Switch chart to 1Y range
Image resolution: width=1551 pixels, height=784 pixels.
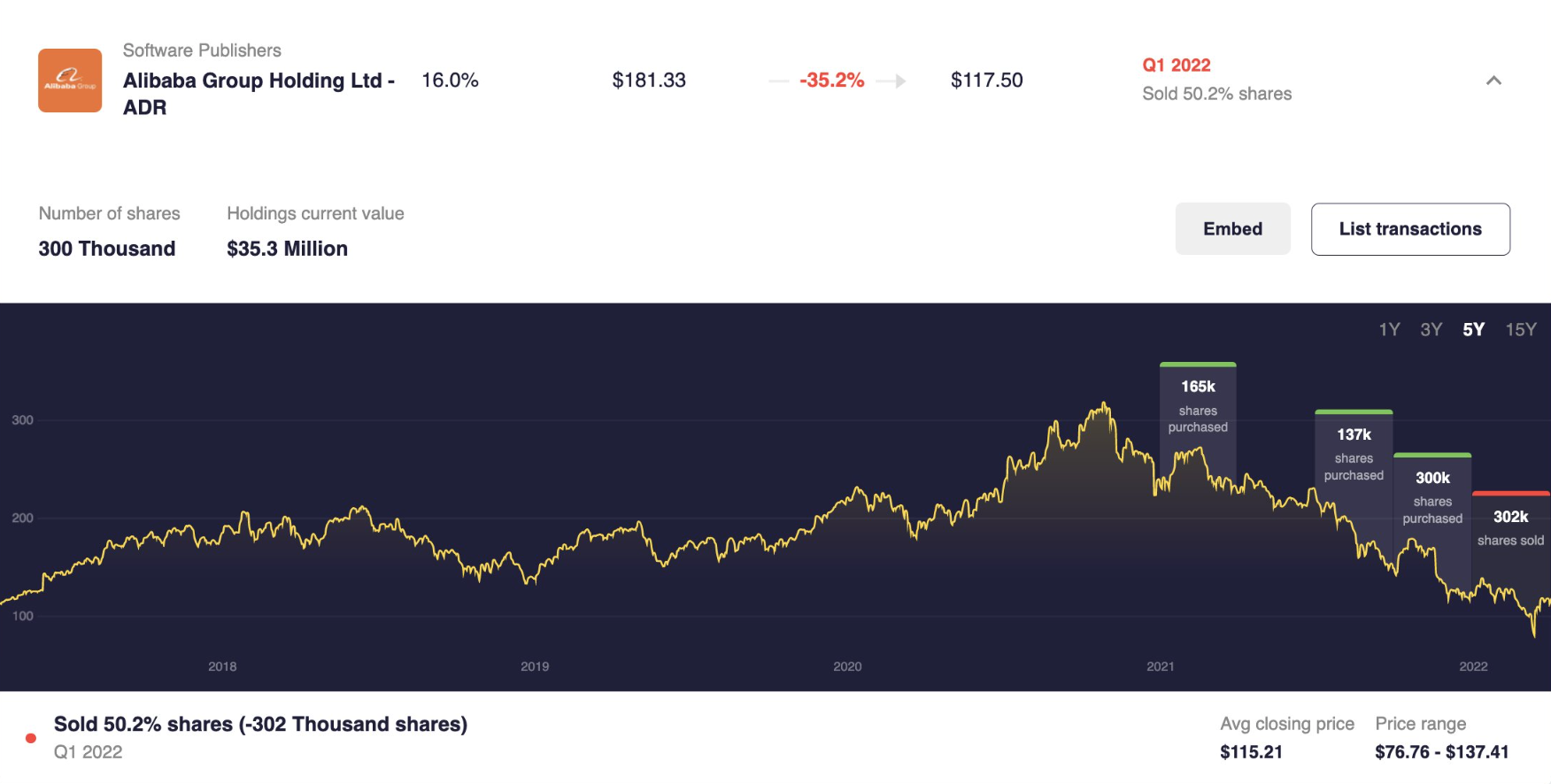tap(1389, 330)
